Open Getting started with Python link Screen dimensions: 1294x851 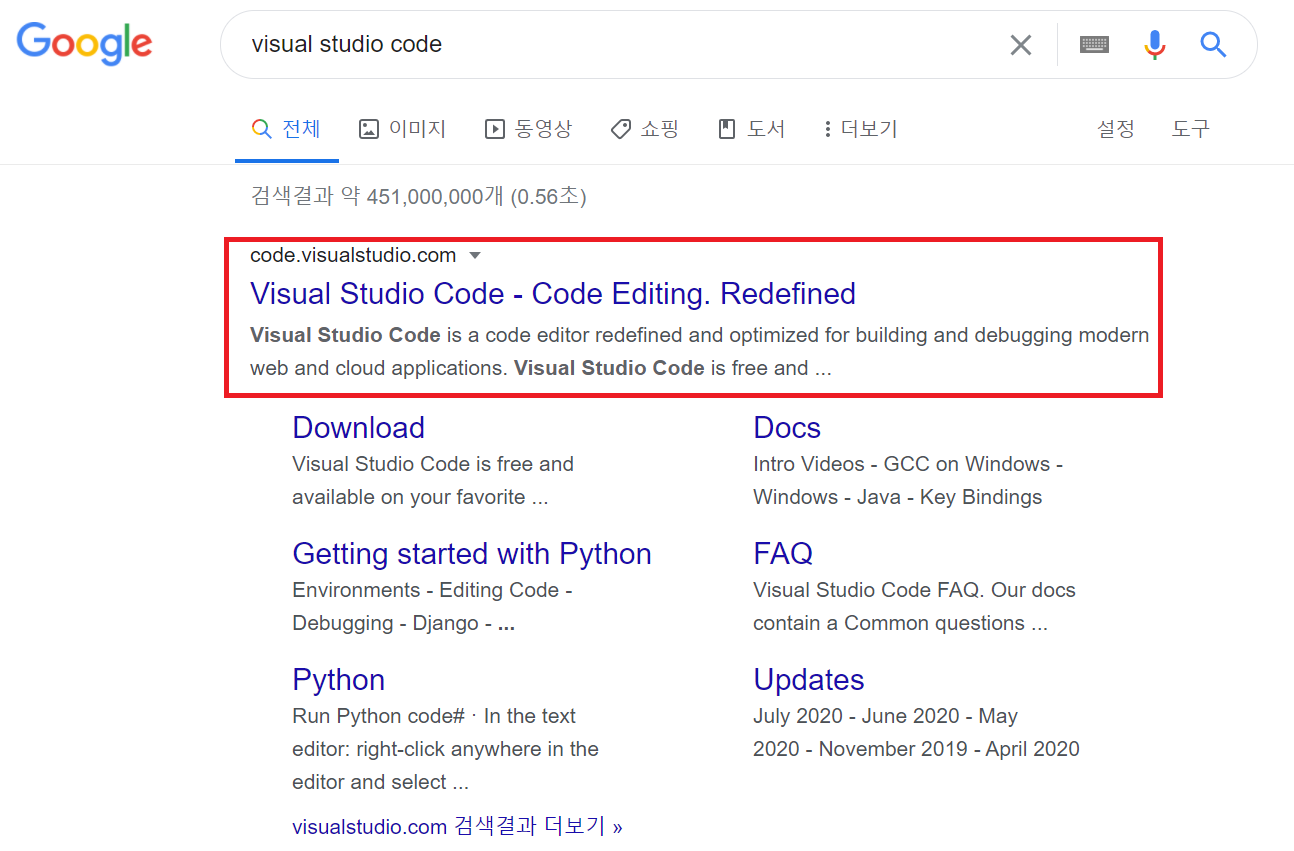[472, 554]
